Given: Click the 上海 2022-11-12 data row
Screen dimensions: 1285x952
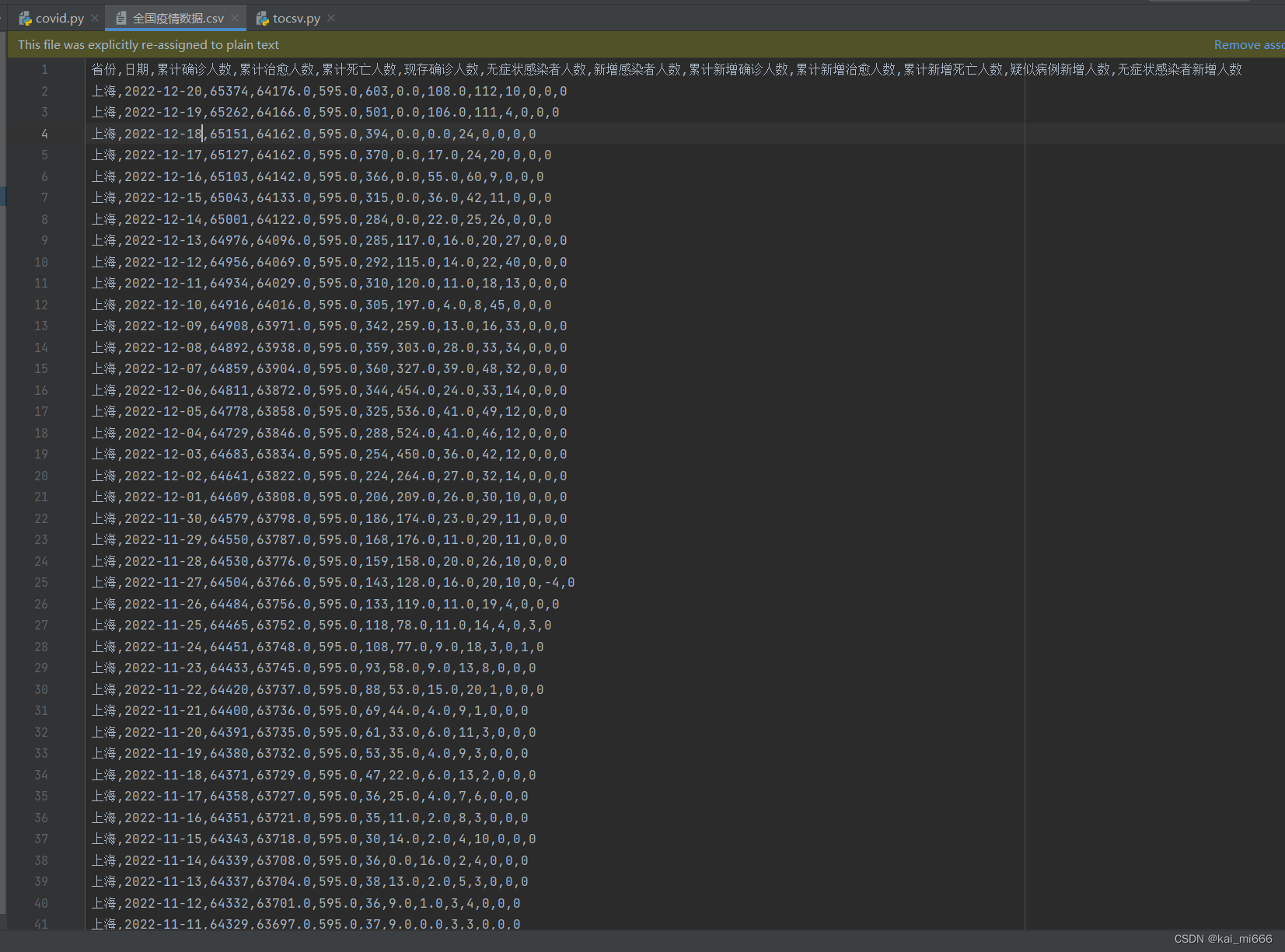Looking at the screenshot, I should coord(306,903).
